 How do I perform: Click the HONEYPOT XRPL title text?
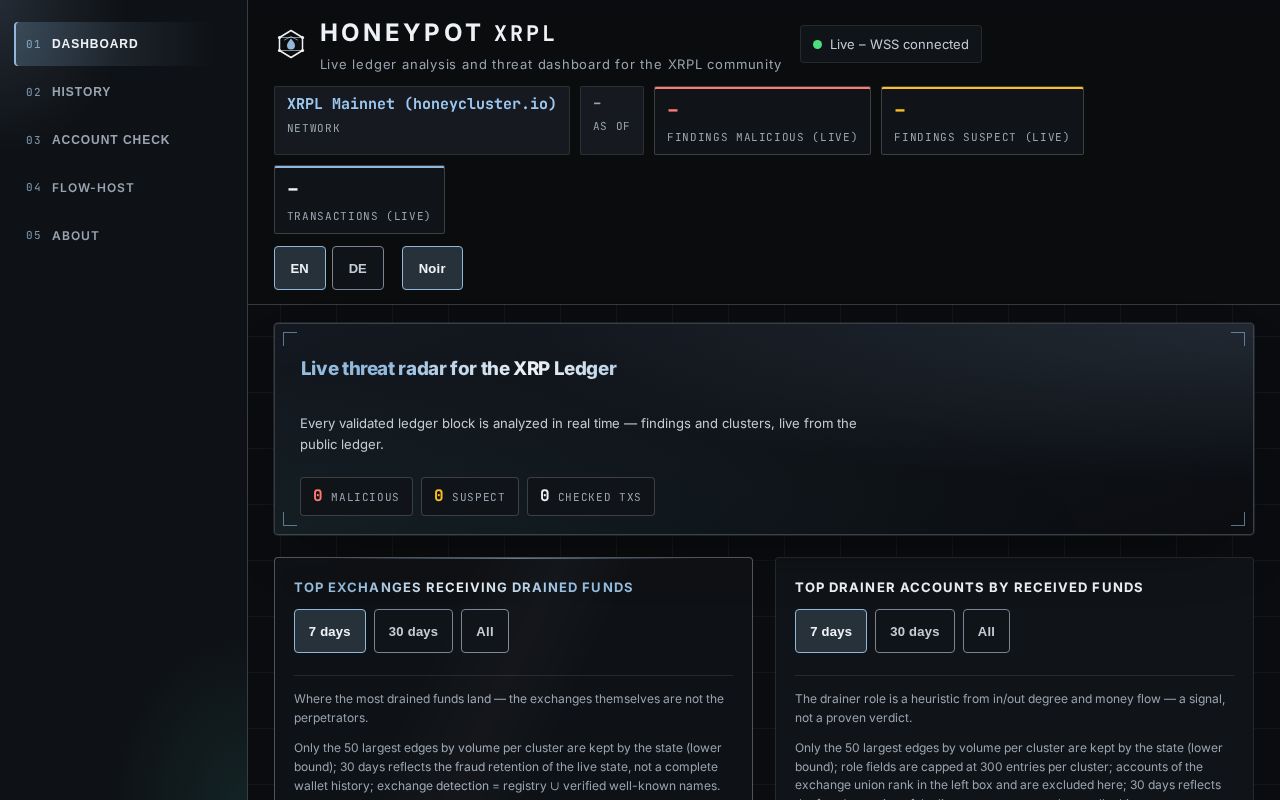click(438, 33)
